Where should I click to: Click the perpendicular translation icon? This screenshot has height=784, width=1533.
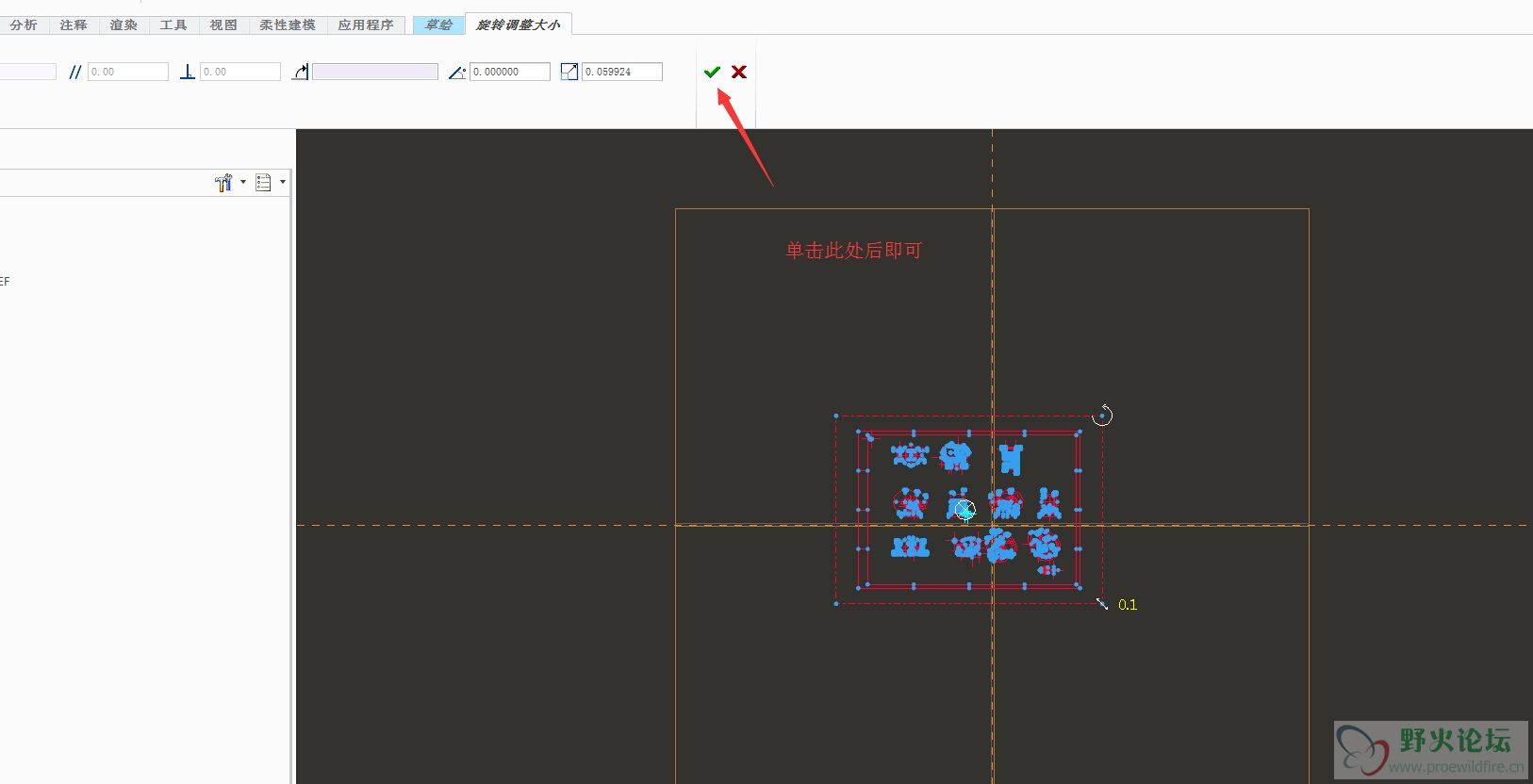tap(188, 72)
